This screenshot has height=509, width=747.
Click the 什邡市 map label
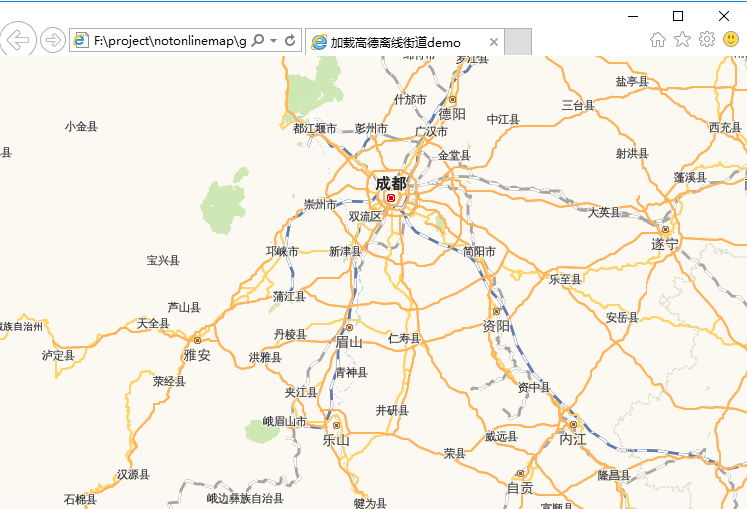tap(410, 100)
